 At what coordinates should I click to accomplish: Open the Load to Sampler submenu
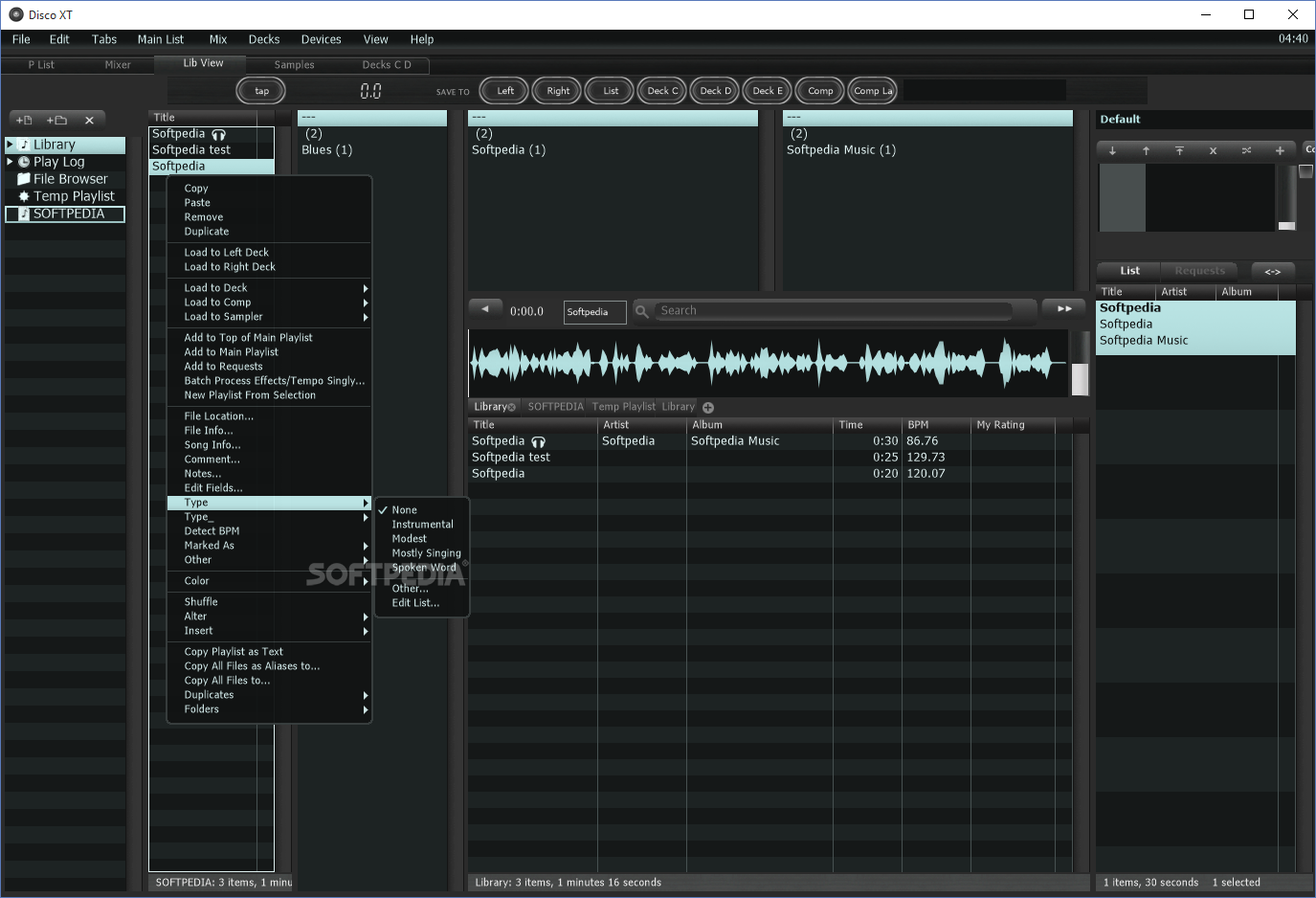(269, 317)
